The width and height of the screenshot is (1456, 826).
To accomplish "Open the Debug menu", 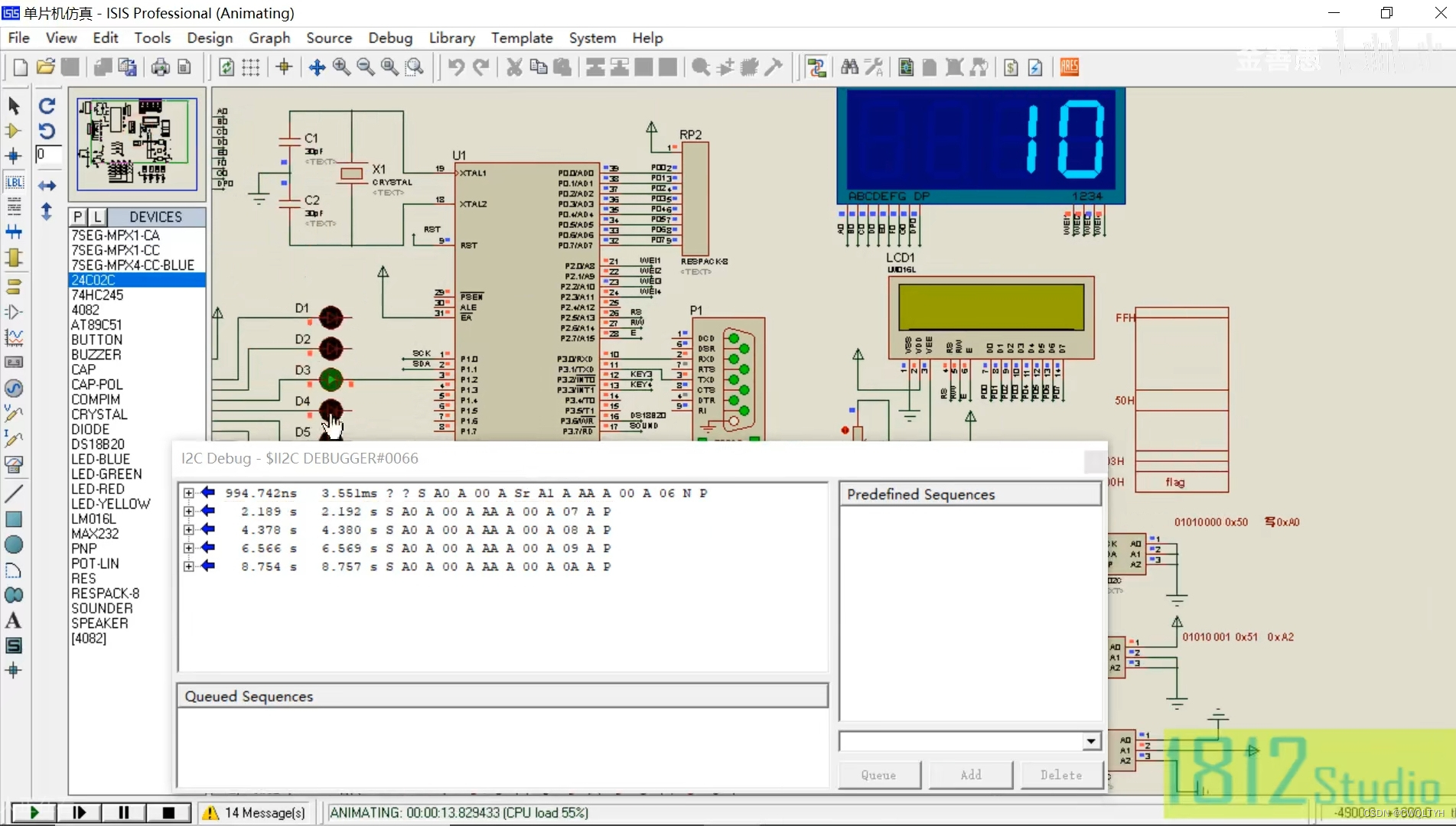I will coord(390,37).
